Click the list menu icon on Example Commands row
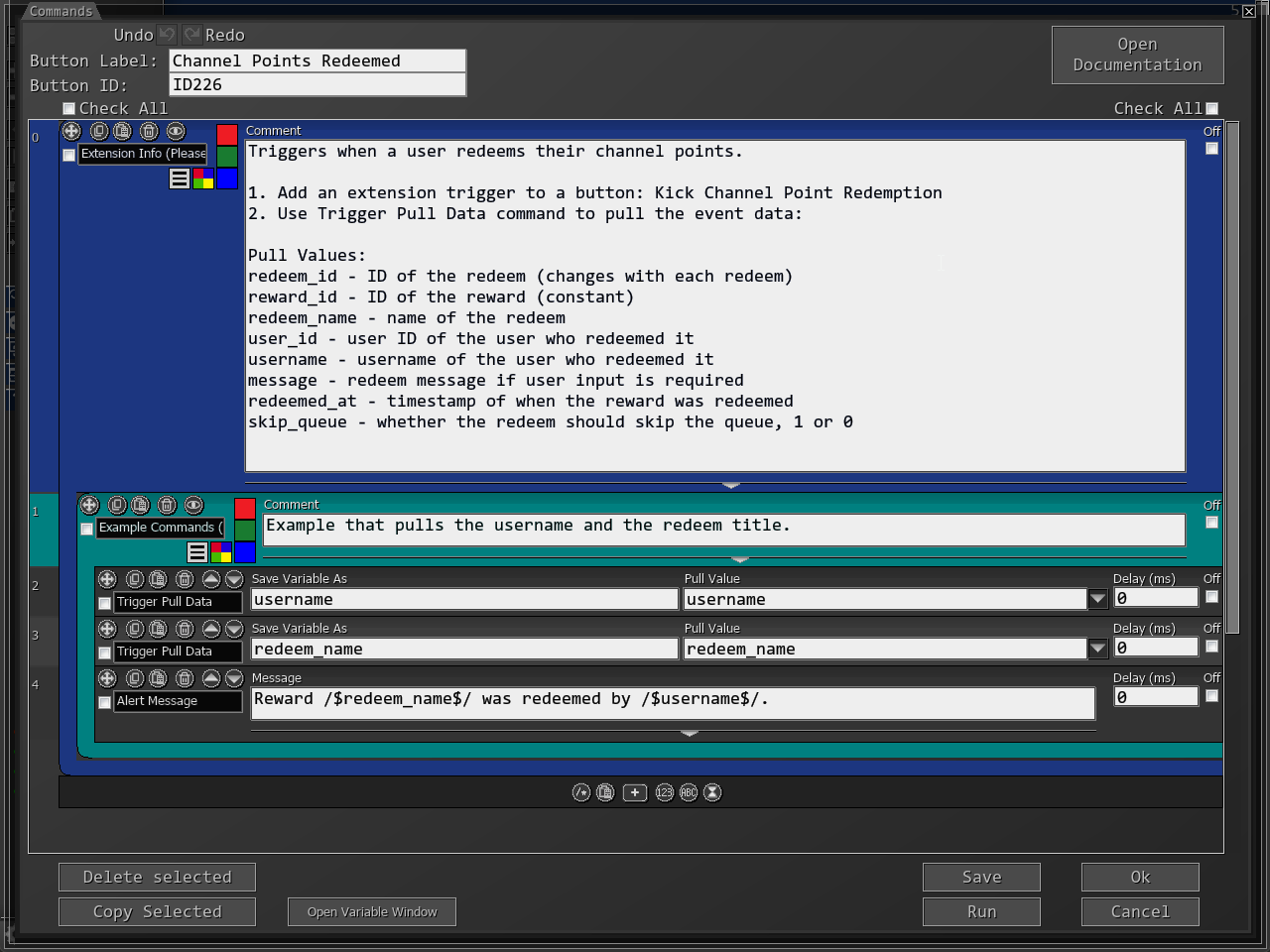This screenshot has width=1270, height=952. click(197, 552)
